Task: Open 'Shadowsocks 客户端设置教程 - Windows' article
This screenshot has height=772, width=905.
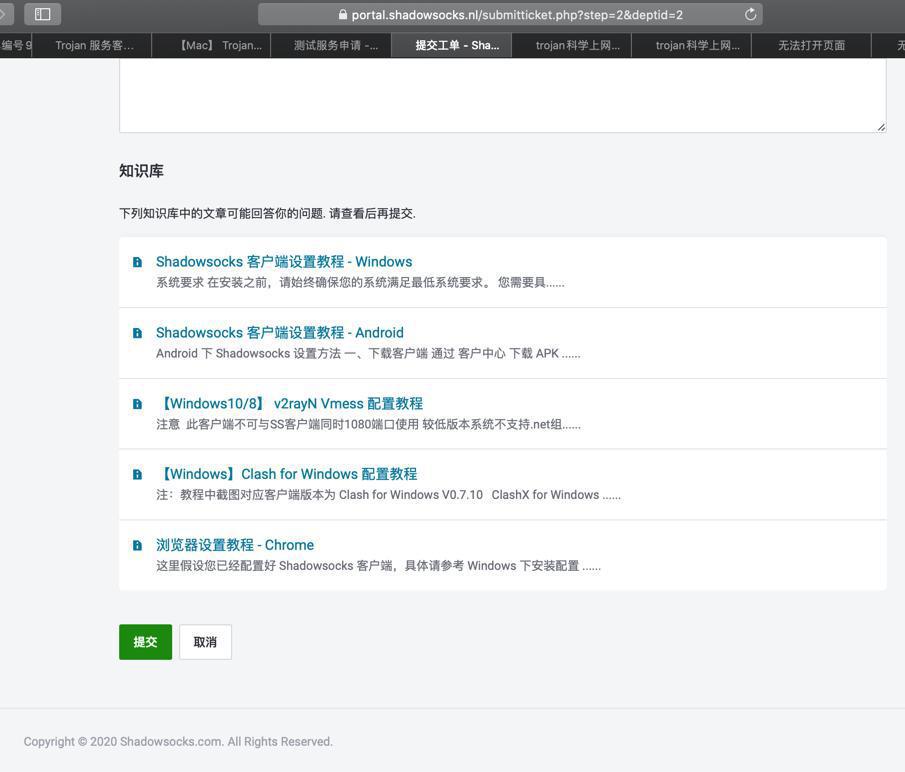Action: pyautogui.click(x=284, y=262)
